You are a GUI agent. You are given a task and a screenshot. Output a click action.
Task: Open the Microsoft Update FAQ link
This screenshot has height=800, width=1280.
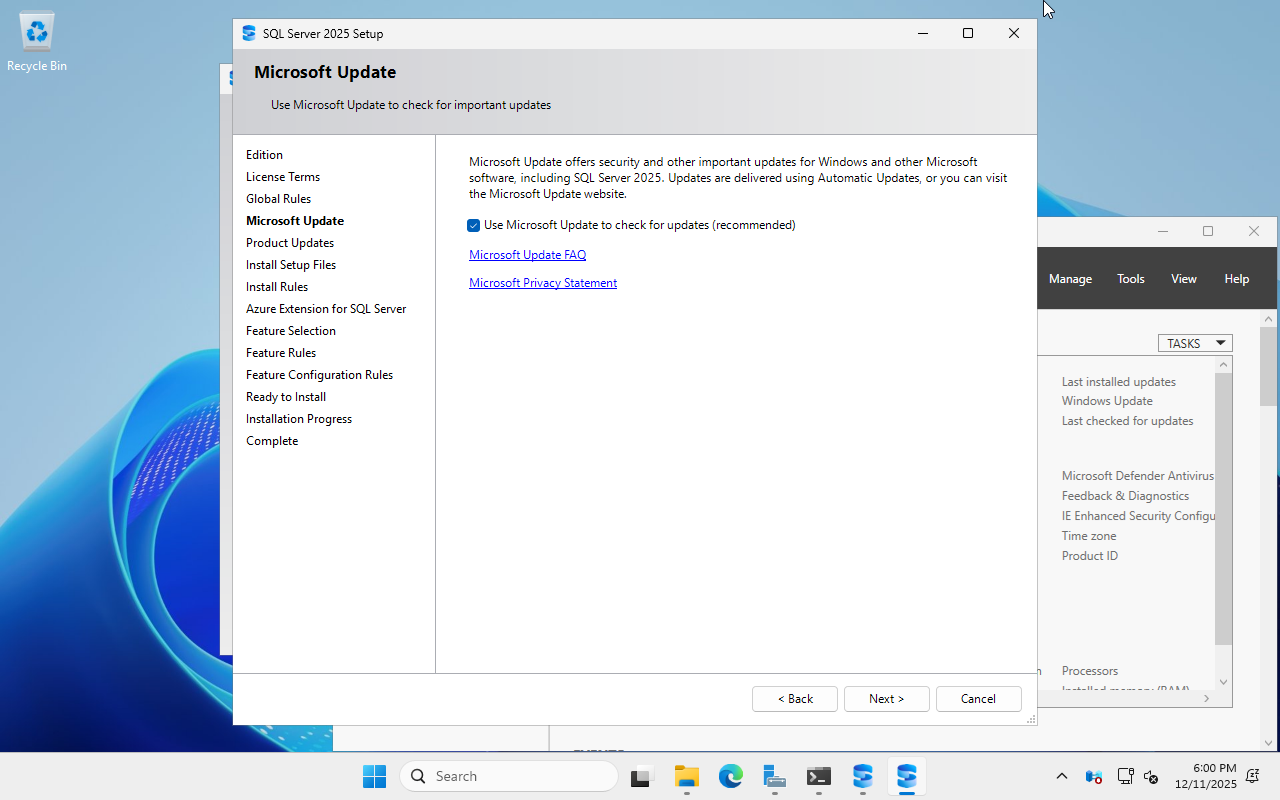click(527, 254)
